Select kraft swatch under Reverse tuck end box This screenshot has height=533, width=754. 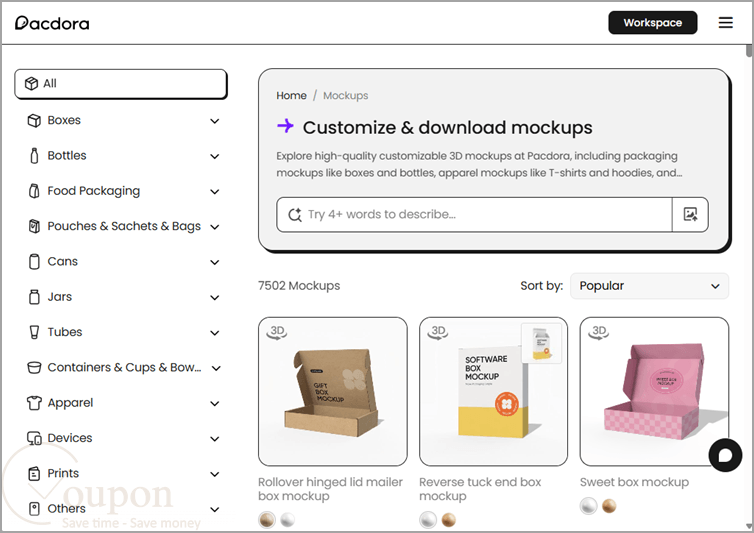pos(449,520)
